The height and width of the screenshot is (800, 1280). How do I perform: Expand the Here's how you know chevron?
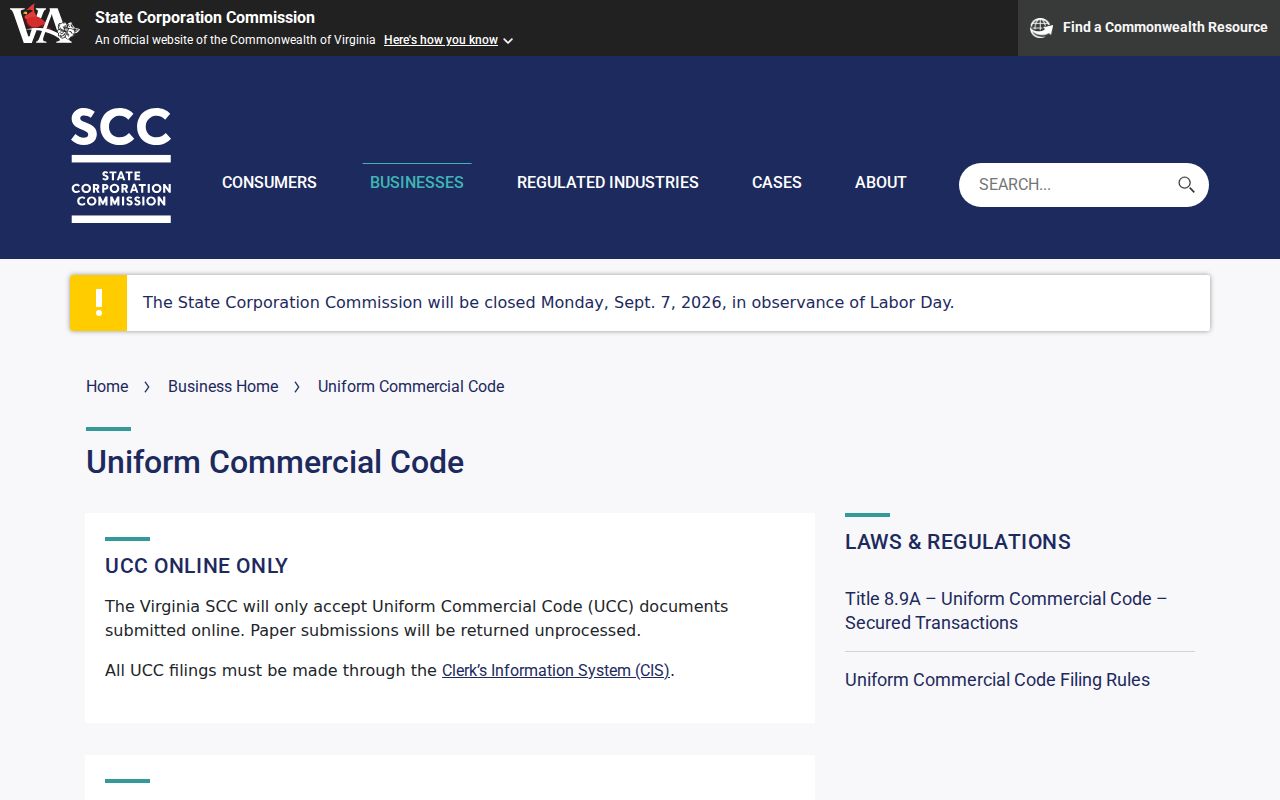coord(508,41)
